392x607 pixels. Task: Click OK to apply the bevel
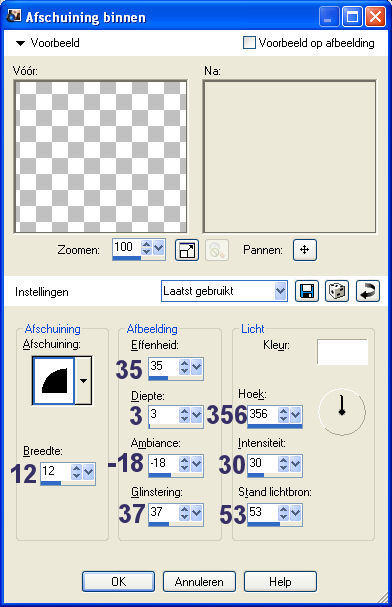pyautogui.click(x=118, y=581)
